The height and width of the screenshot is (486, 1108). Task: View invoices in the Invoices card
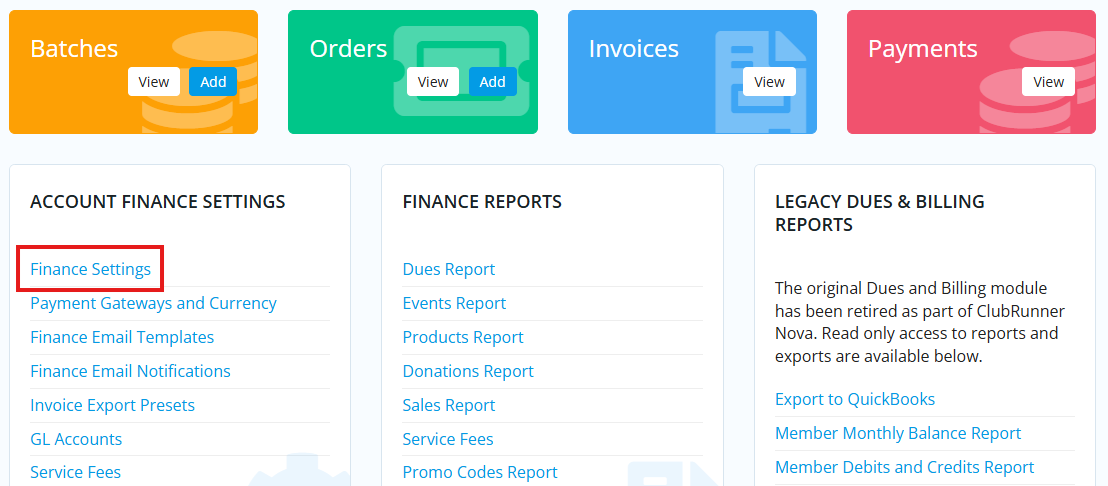coord(769,82)
